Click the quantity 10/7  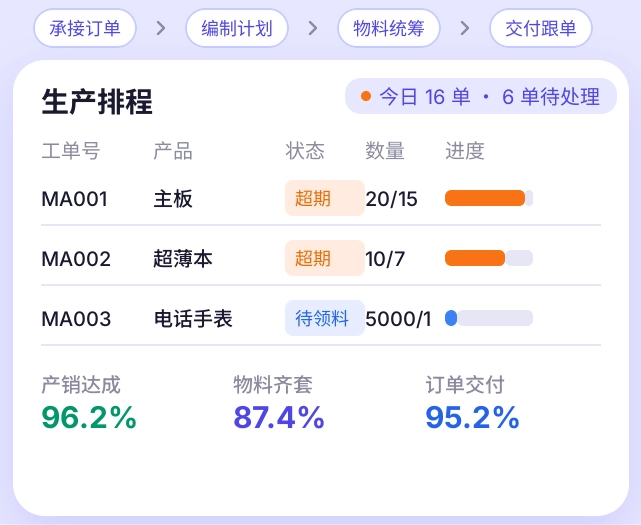385,259
